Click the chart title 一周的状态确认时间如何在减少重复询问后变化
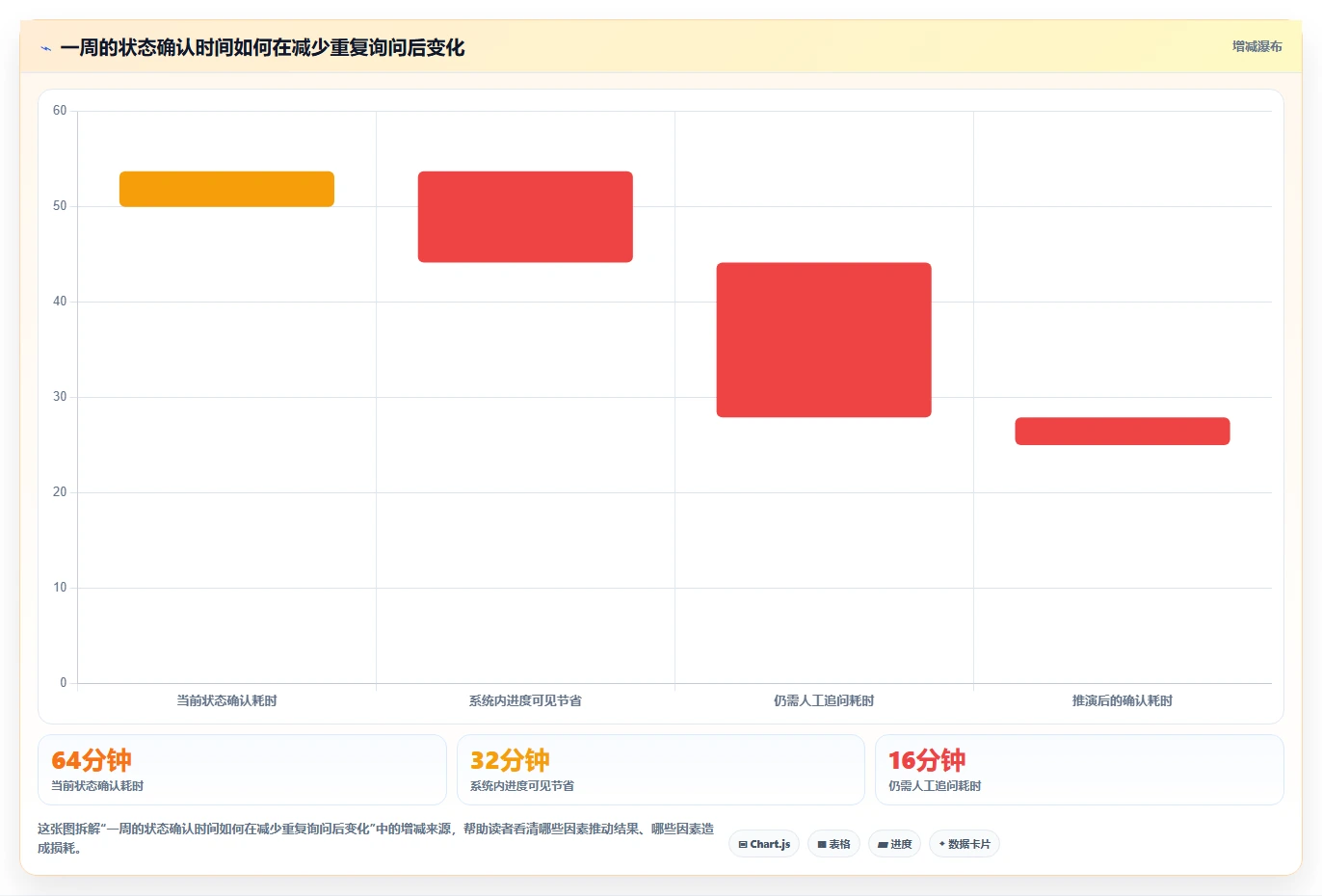This screenshot has height=896, width=1322. point(262,48)
